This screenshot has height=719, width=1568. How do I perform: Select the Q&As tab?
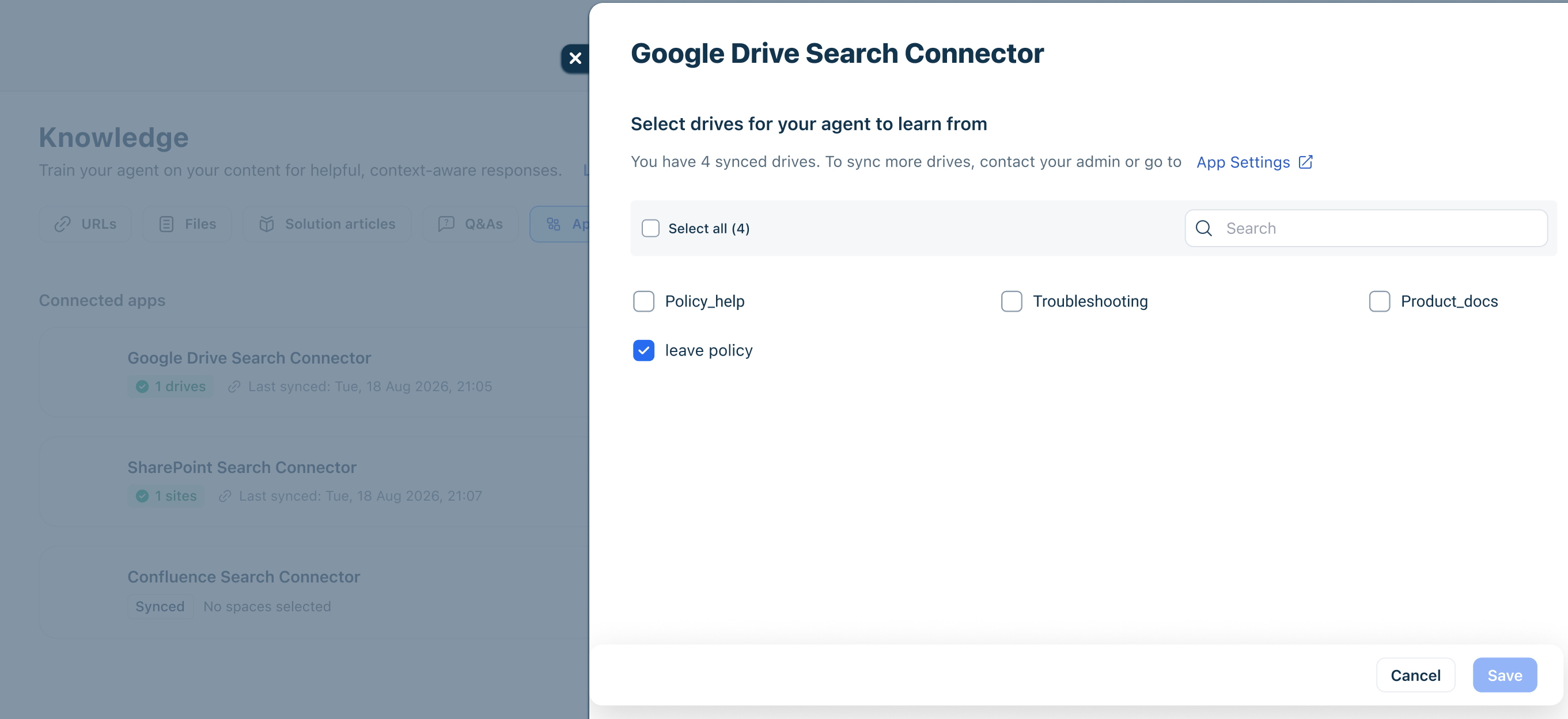pyautogui.click(x=471, y=224)
